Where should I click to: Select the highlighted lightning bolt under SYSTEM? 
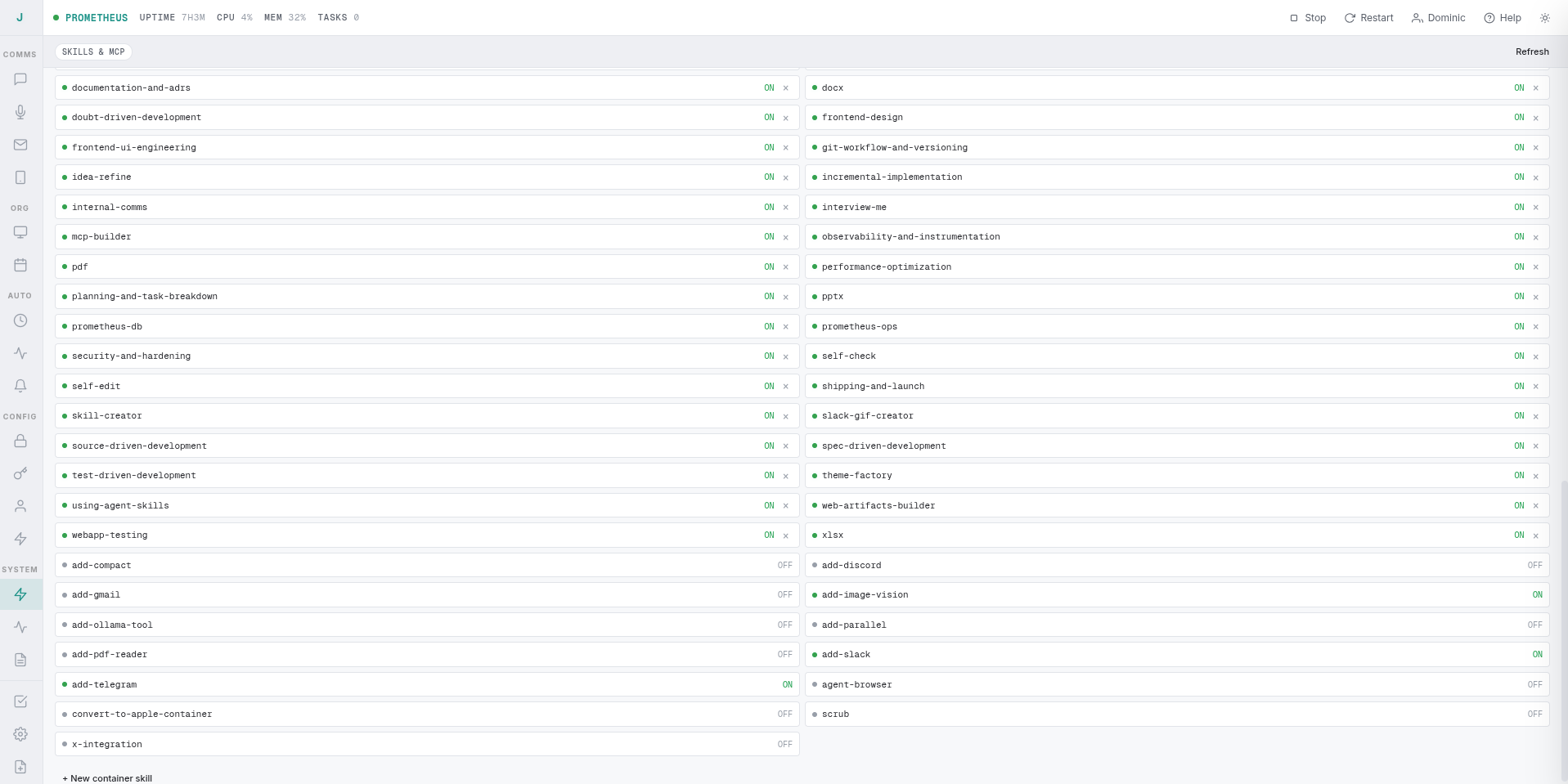[x=20, y=594]
